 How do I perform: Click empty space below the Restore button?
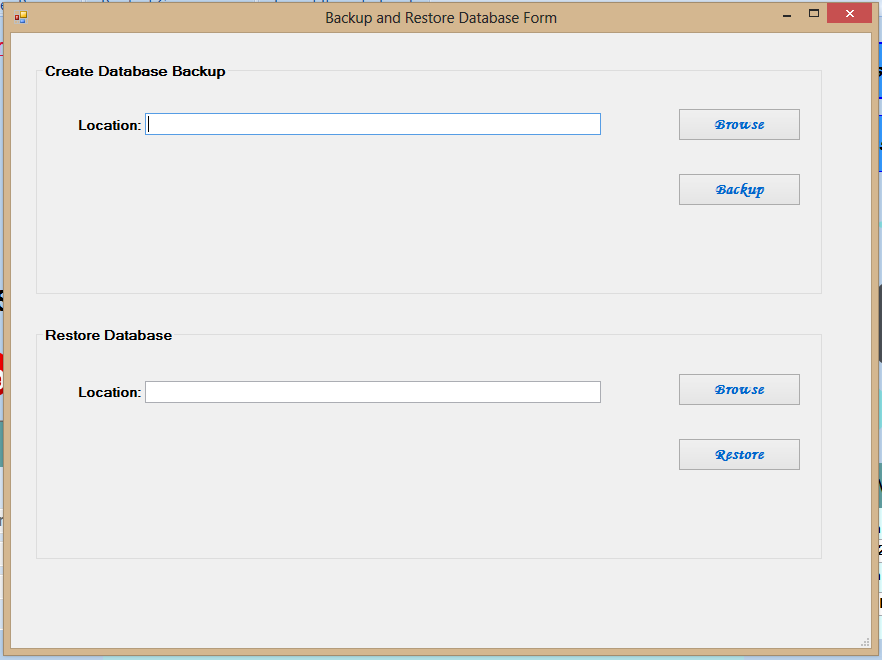[739, 512]
